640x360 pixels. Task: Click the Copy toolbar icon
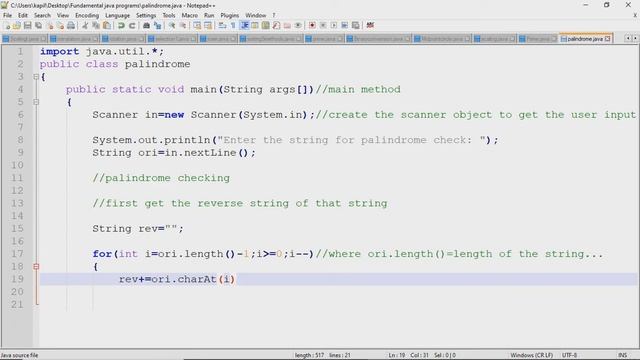click(x=96, y=25)
